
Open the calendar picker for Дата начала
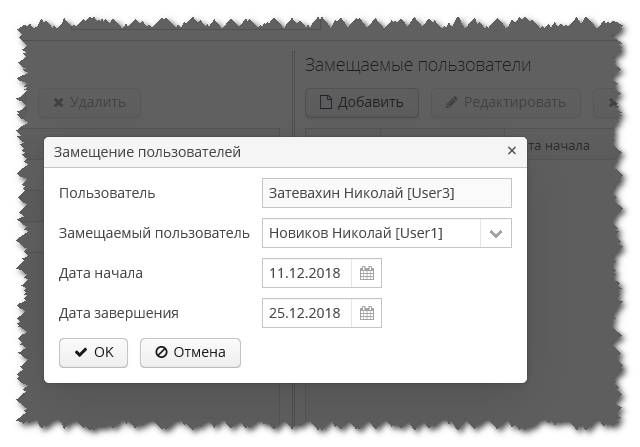367,273
